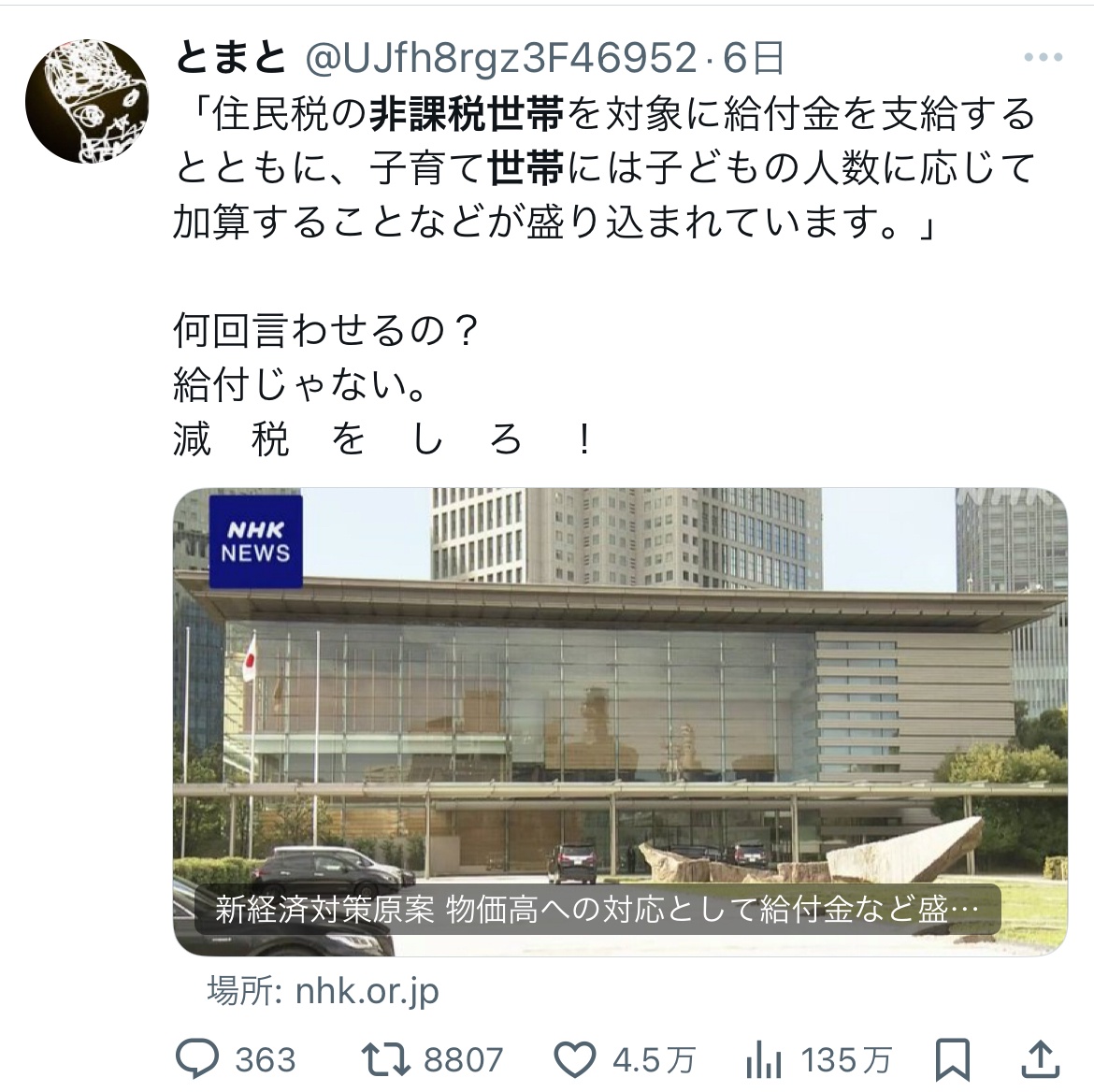This screenshot has width=1094, height=1092.
Task: View analytics via bar chart icon
Action: pyautogui.click(x=763, y=1060)
